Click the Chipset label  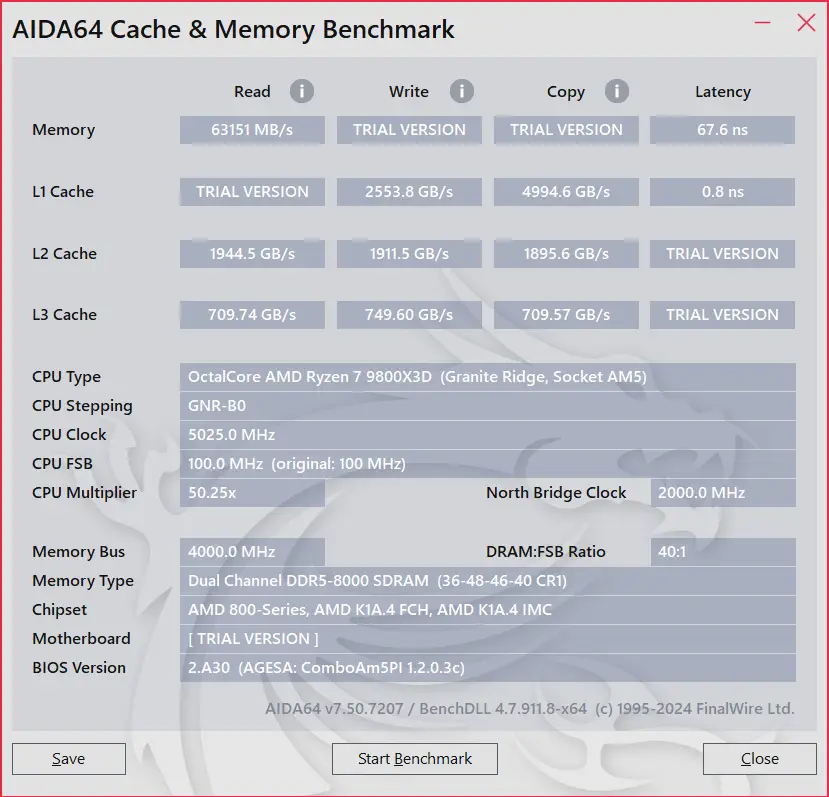[59, 610]
